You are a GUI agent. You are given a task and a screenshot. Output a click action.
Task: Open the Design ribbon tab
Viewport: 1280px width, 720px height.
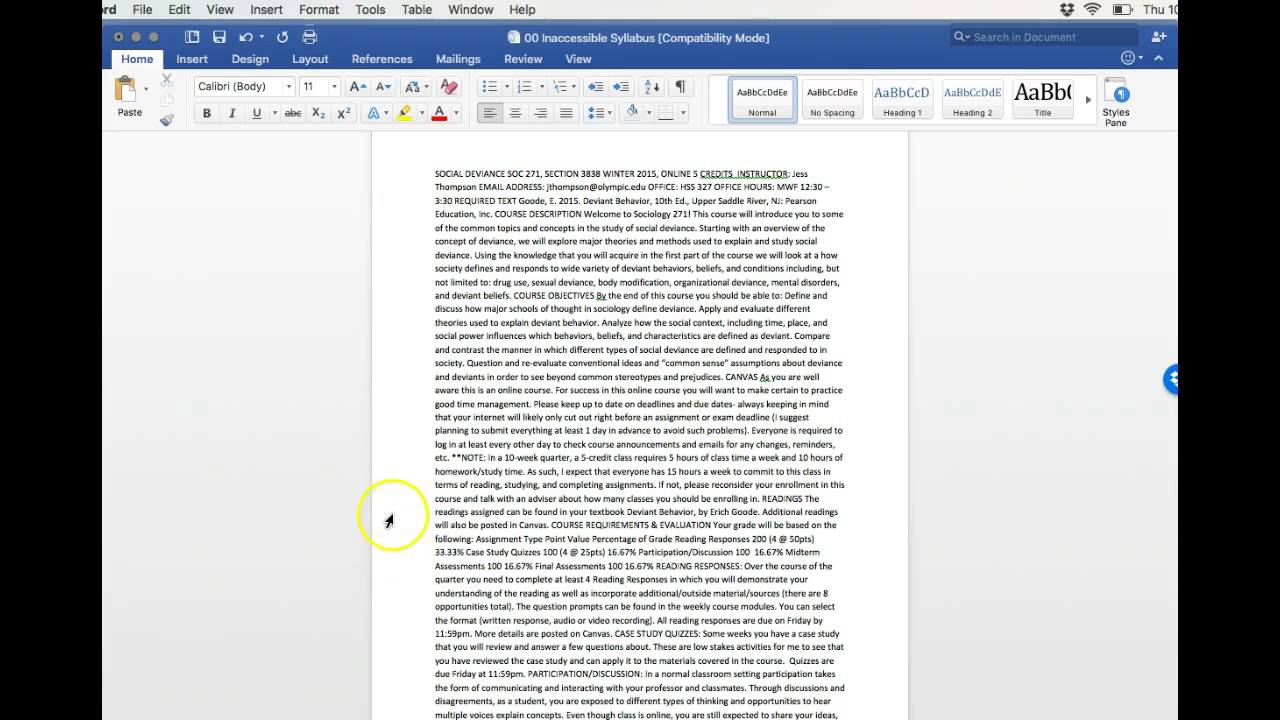[250, 59]
